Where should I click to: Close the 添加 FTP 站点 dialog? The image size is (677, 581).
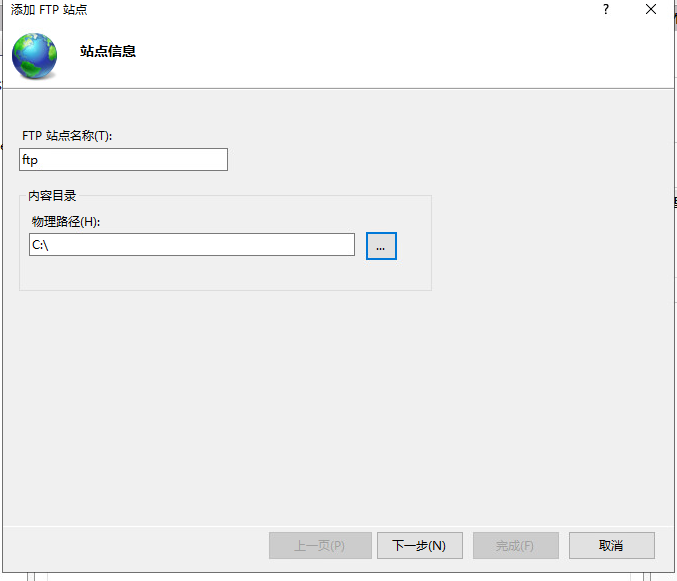(x=651, y=9)
